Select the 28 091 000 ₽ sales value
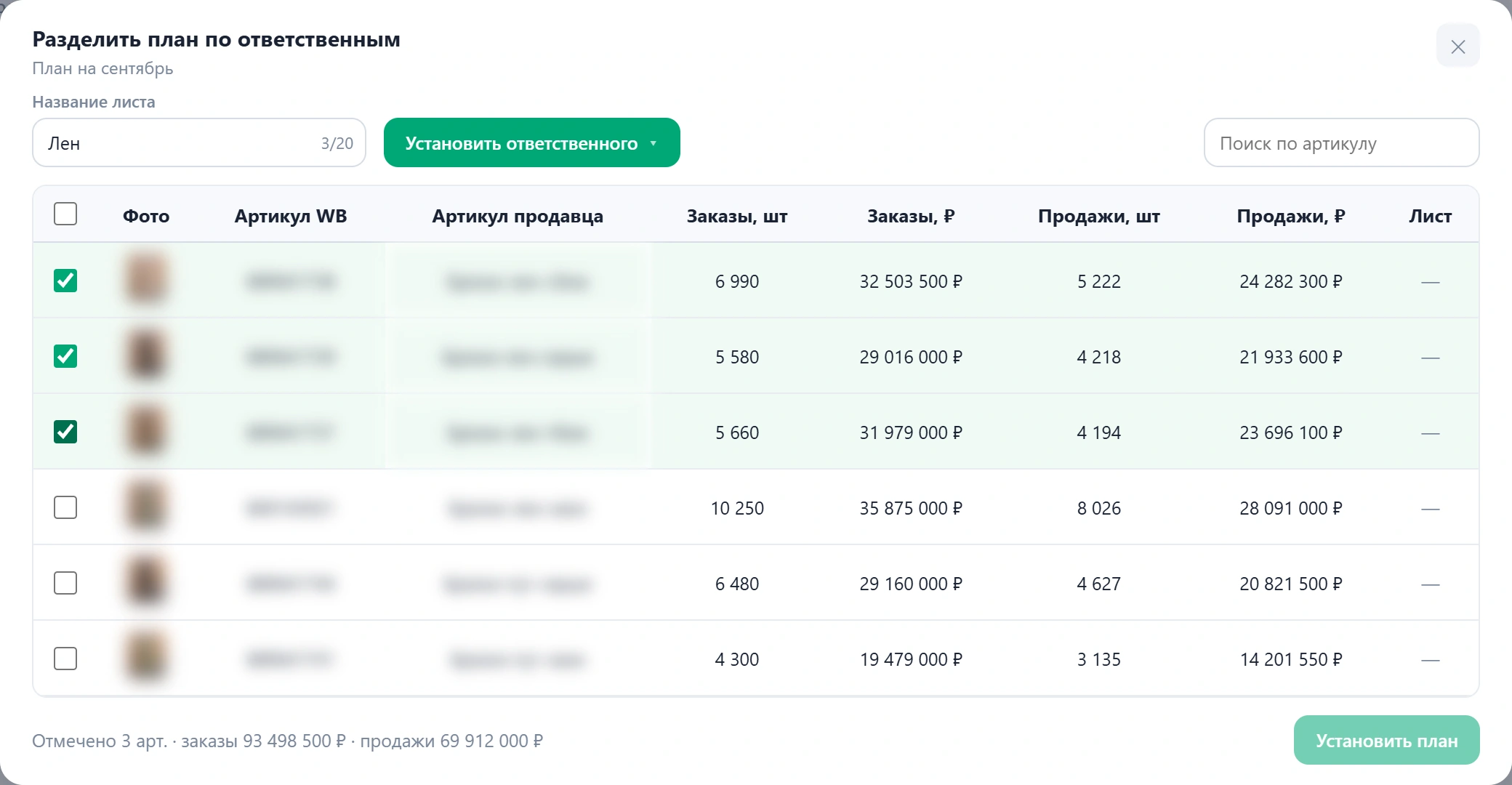 tap(1291, 508)
